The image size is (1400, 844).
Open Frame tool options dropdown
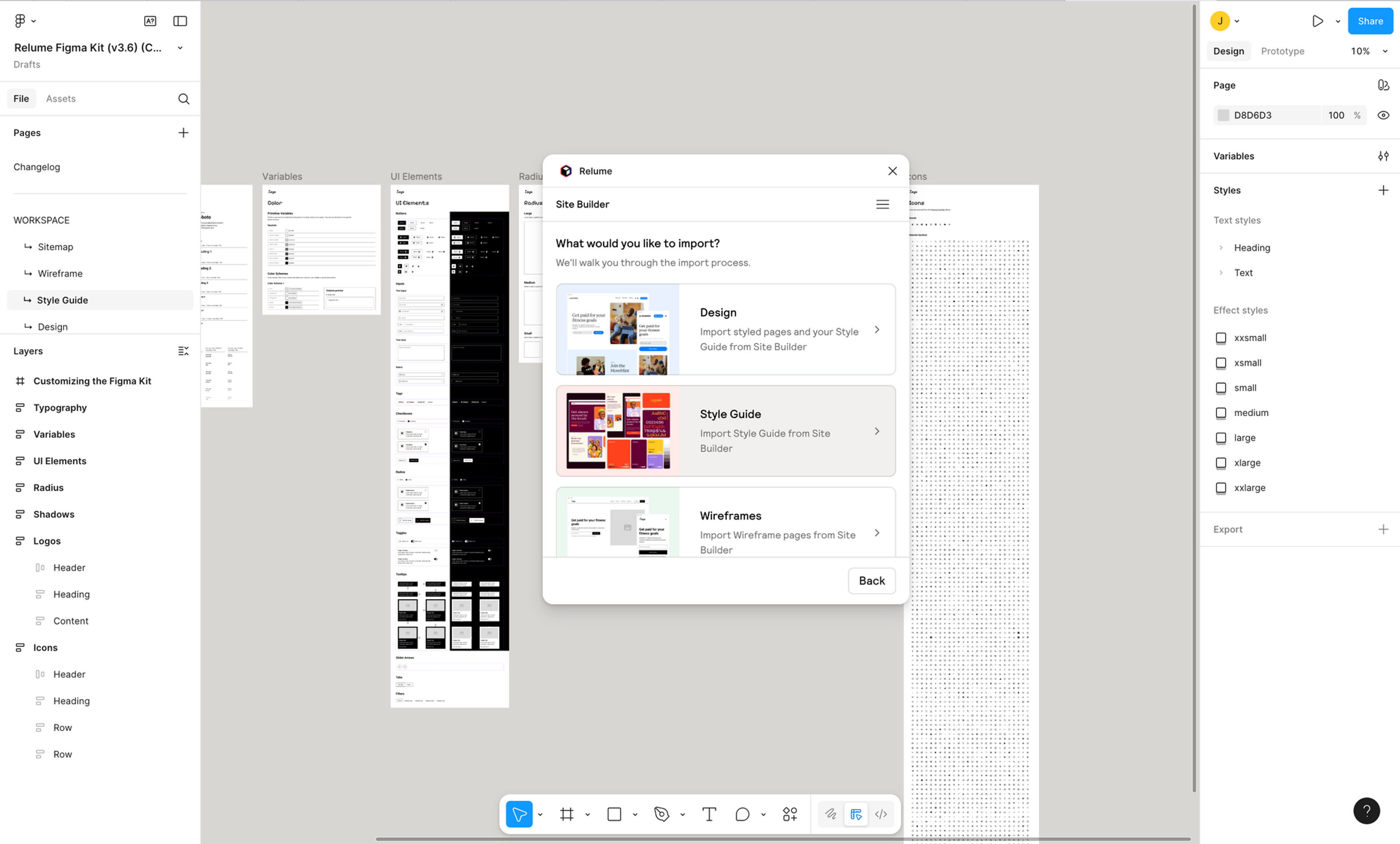(587, 814)
